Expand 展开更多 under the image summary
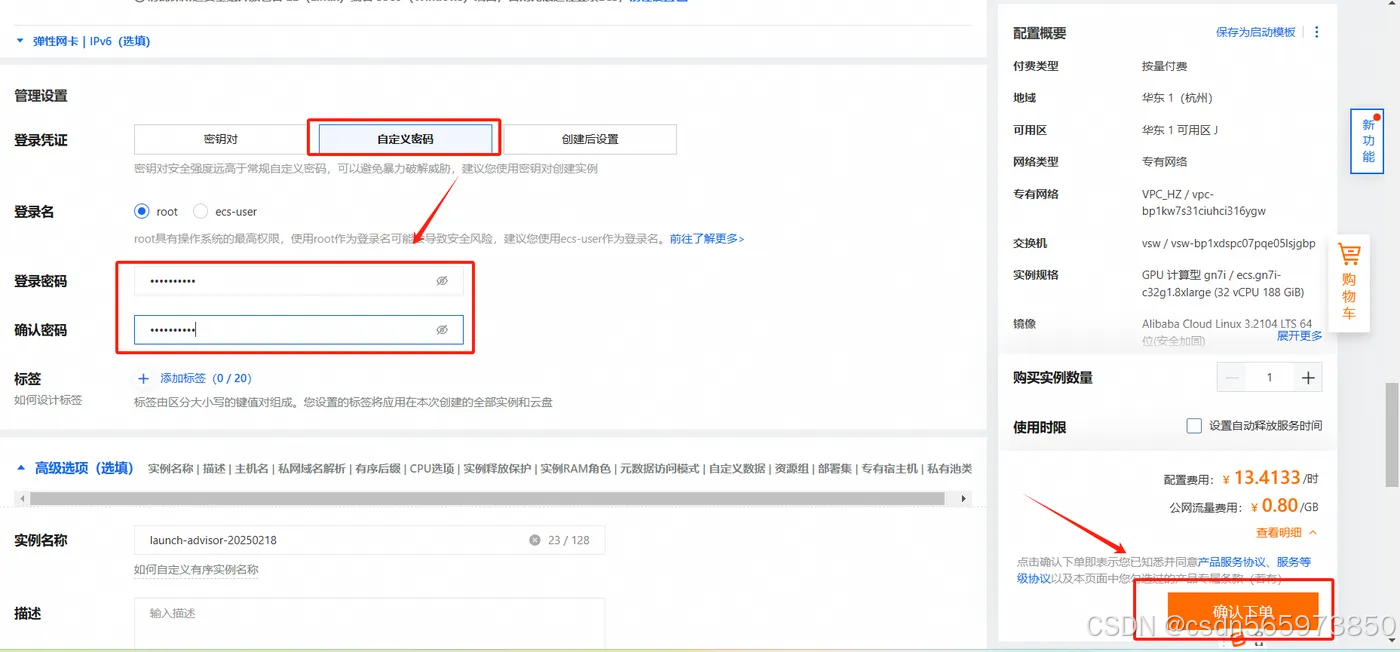 pos(1299,336)
